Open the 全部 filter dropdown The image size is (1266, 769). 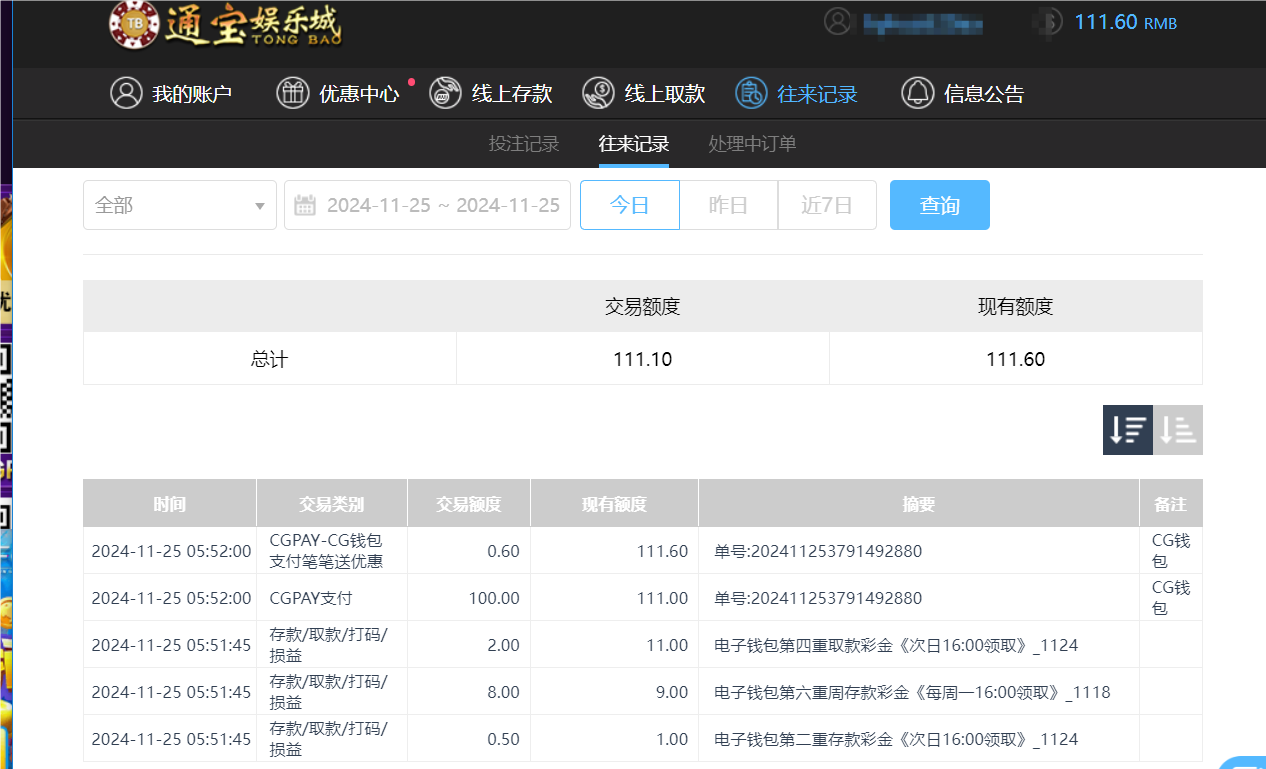click(179, 204)
